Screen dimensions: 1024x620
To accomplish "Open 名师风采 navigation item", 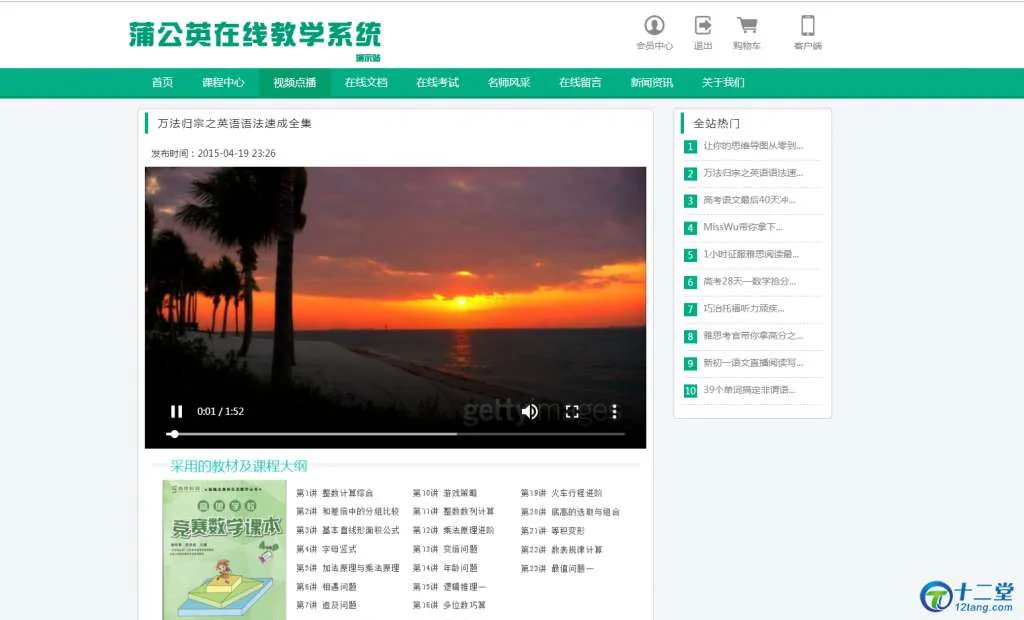I will 509,83.
